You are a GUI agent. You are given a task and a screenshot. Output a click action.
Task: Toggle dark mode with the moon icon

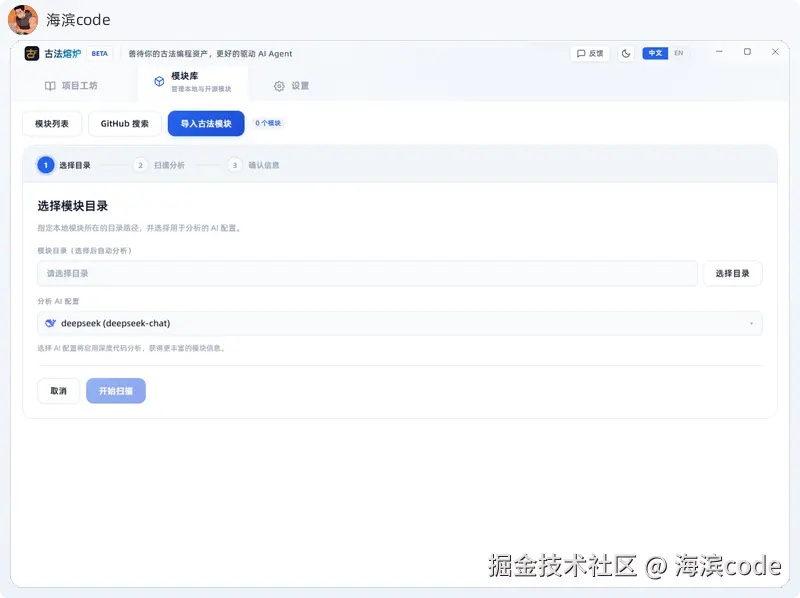(624, 53)
